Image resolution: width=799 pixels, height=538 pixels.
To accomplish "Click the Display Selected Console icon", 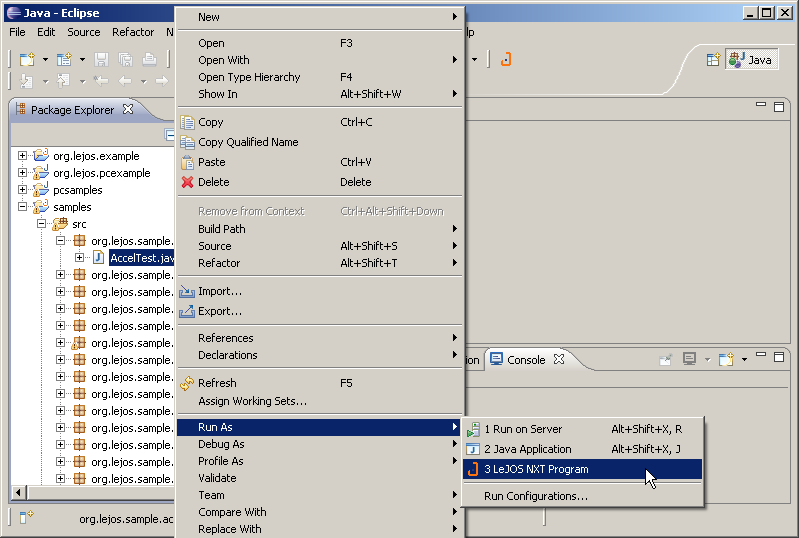I will [689, 359].
